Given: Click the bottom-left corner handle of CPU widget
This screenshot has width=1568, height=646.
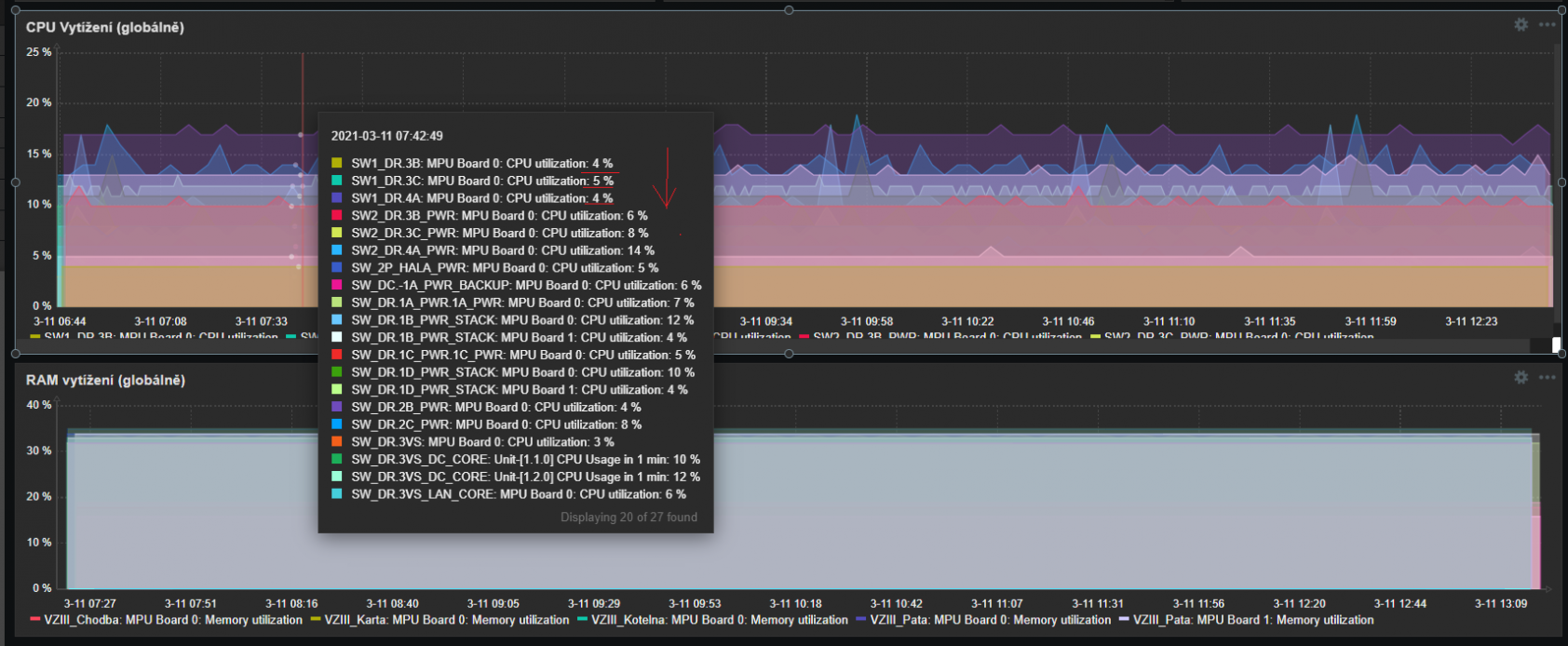Looking at the screenshot, I should [x=15, y=354].
